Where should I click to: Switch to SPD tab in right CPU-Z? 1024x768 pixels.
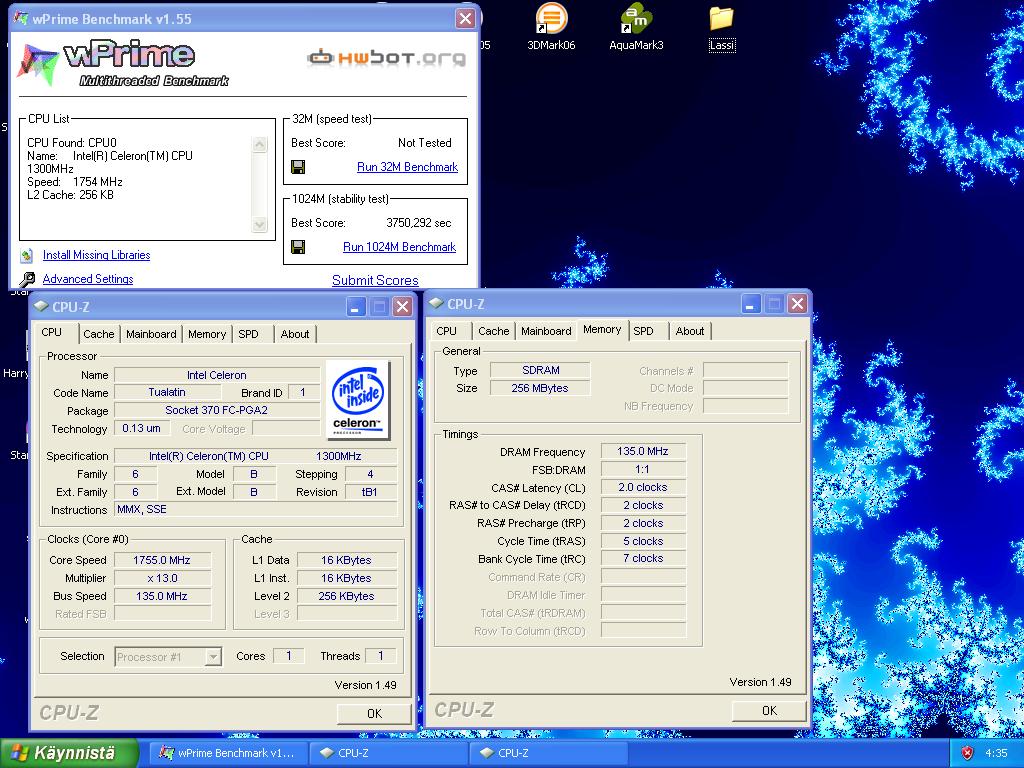[x=643, y=331]
